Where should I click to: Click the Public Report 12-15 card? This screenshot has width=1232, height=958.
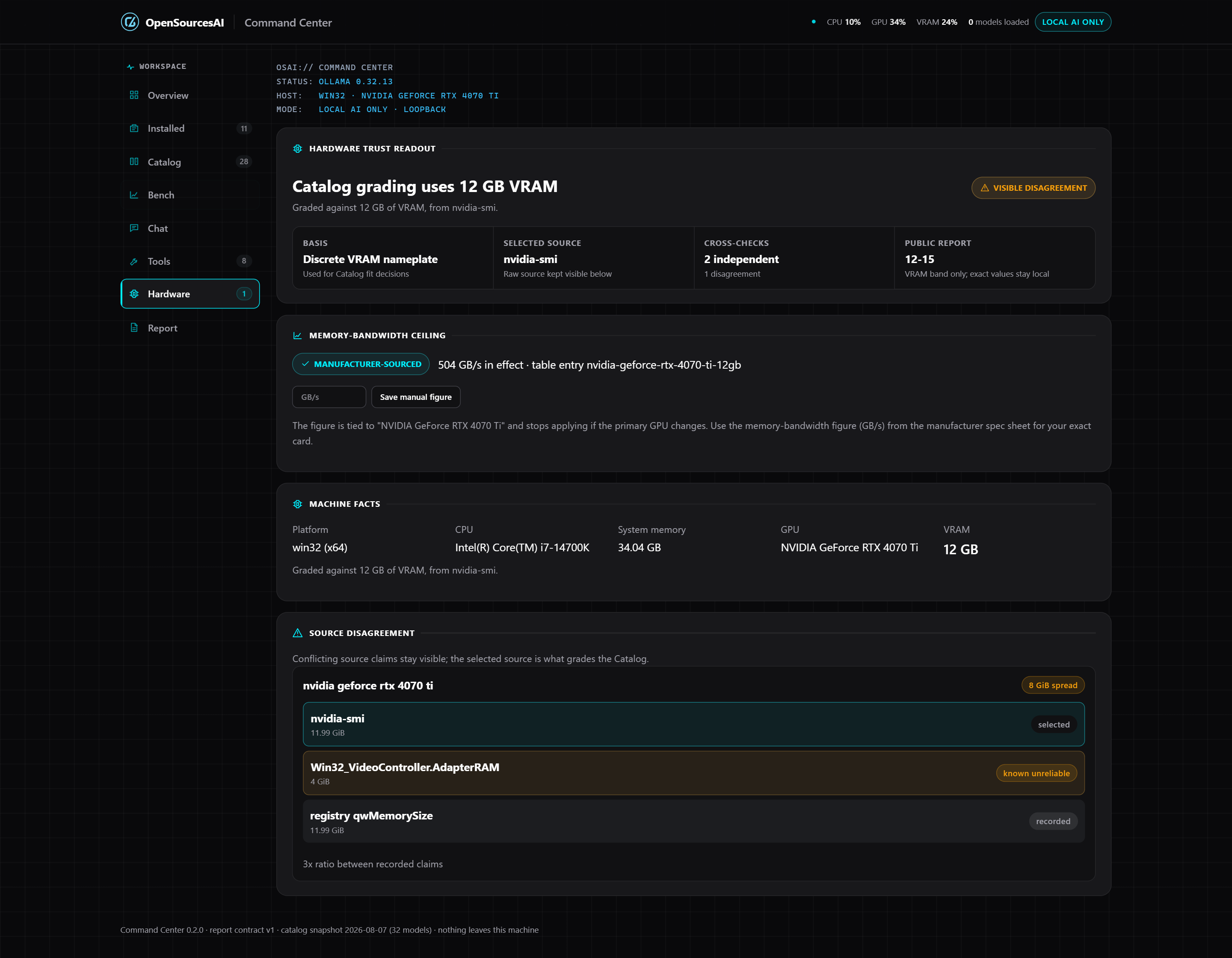(995, 258)
